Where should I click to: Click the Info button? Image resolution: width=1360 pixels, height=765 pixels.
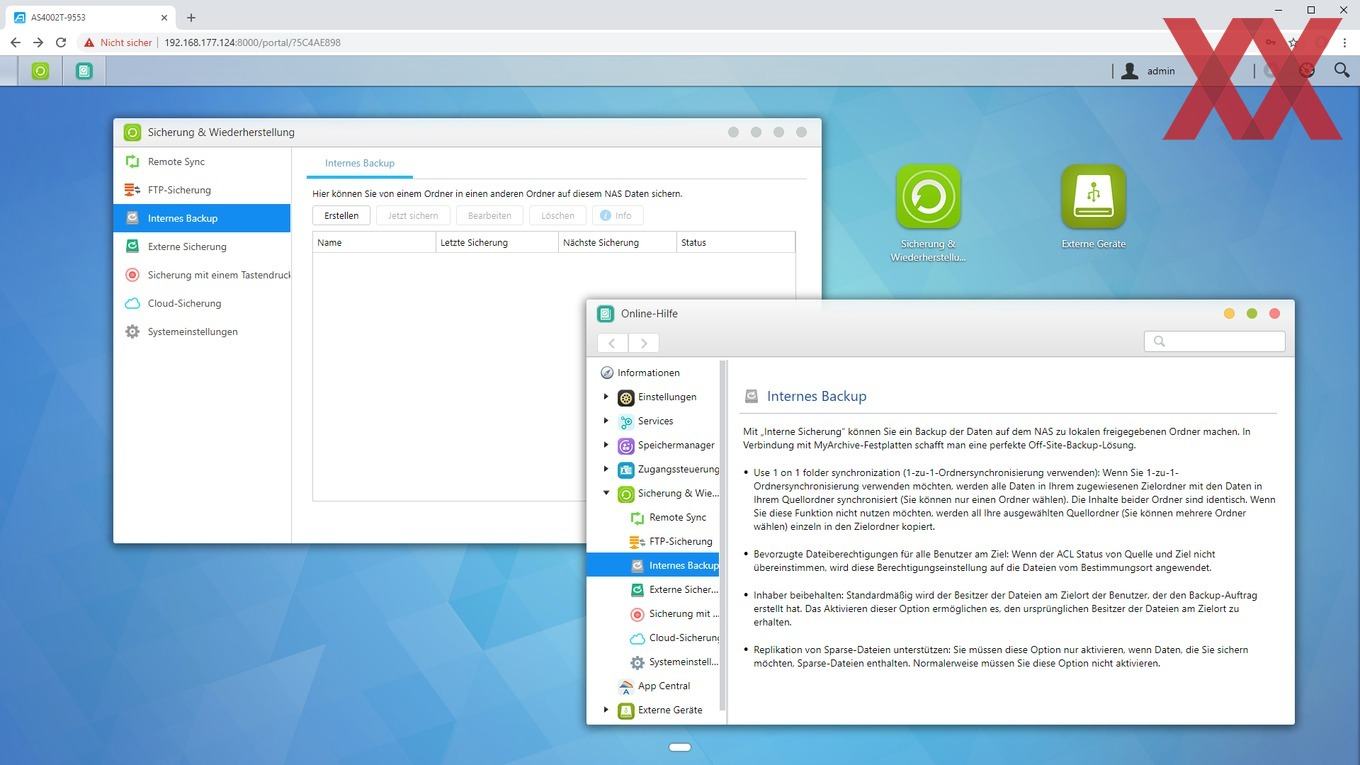point(617,215)
